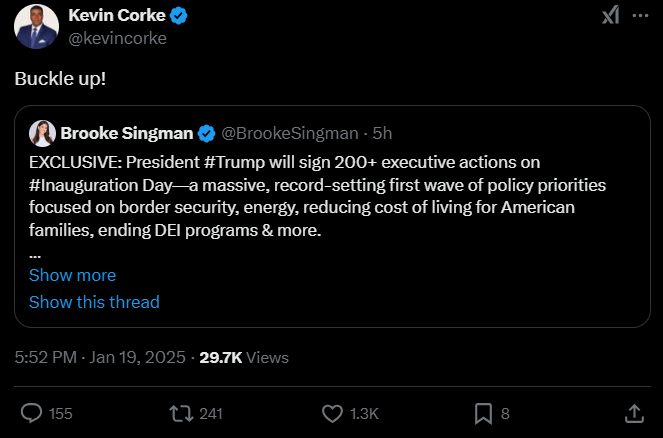The width and height of the screenshot is (663, 438).
Task: Open the @kevincorke handle link
Action: [117, 39]
